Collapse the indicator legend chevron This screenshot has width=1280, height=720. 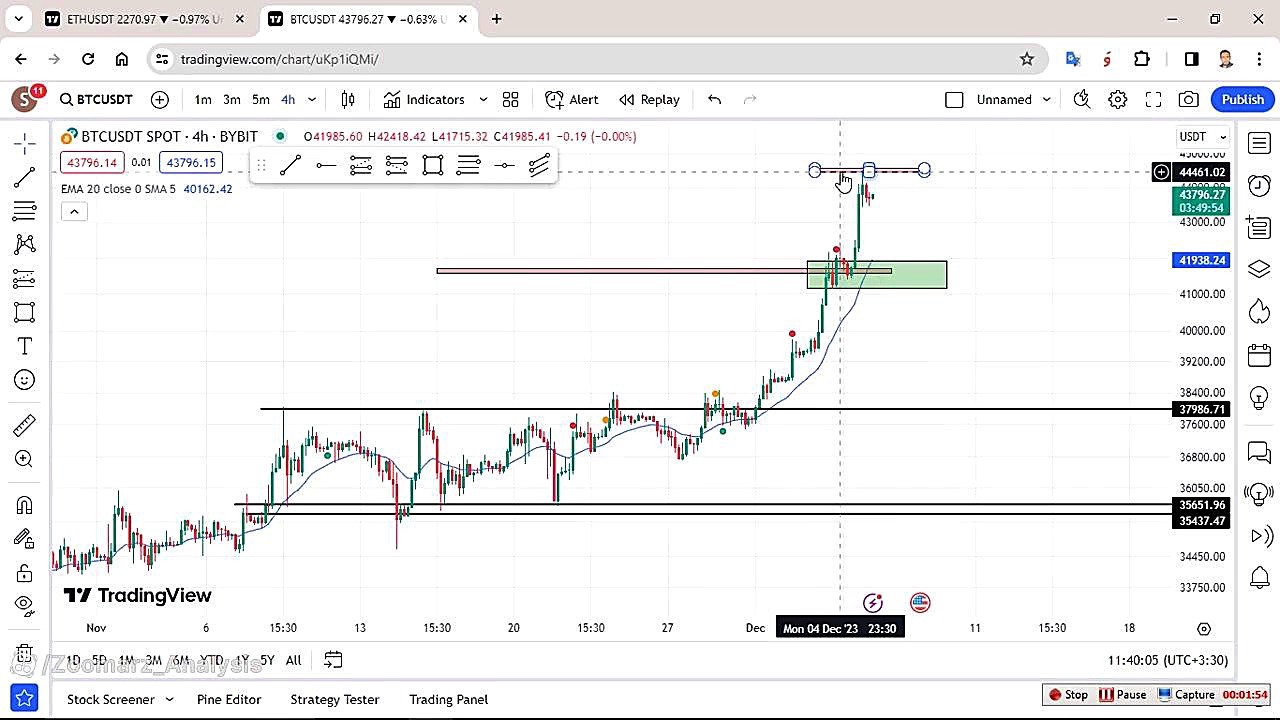tap(74, 211)
